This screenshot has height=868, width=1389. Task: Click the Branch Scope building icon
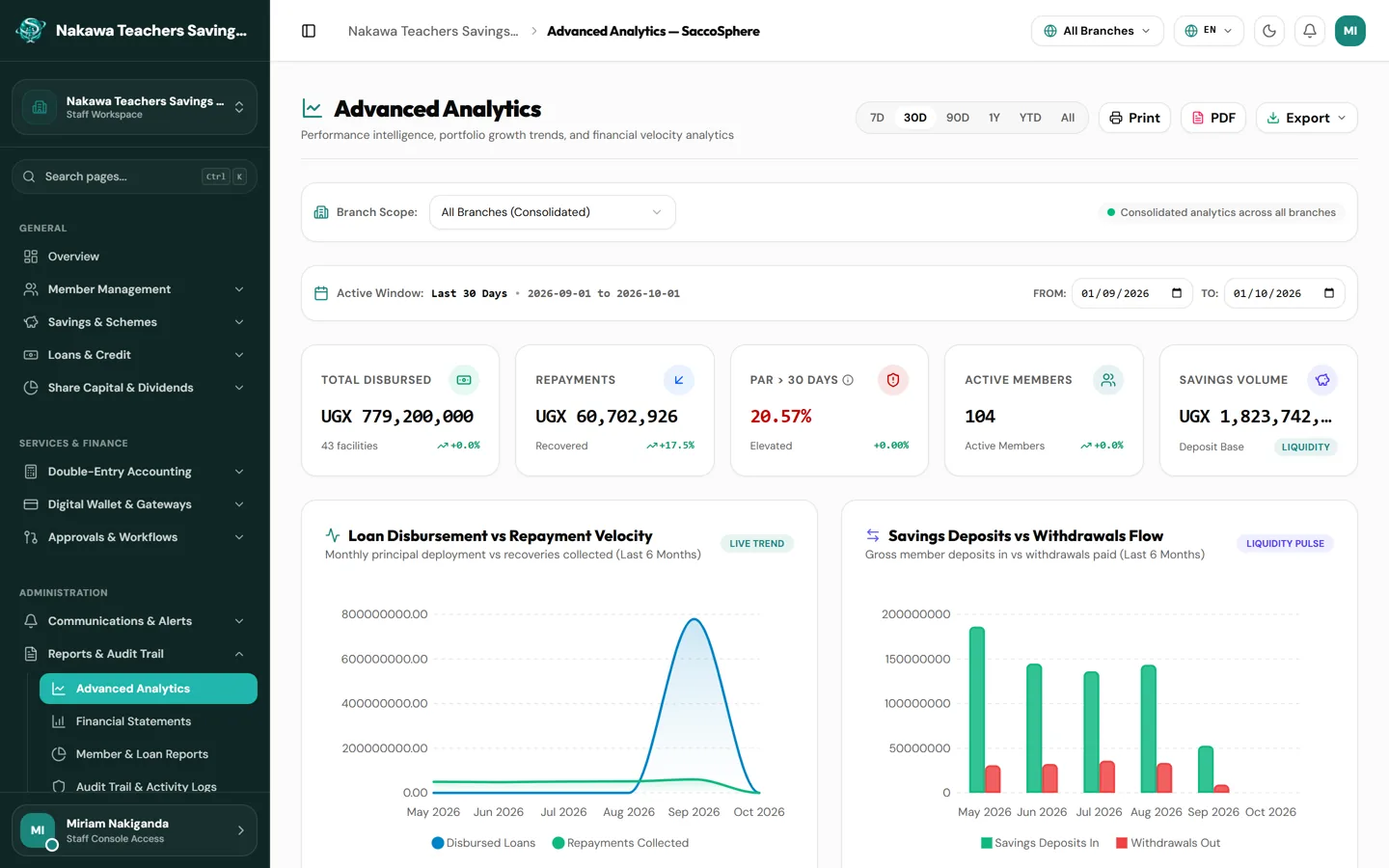[x=321, y=212]
